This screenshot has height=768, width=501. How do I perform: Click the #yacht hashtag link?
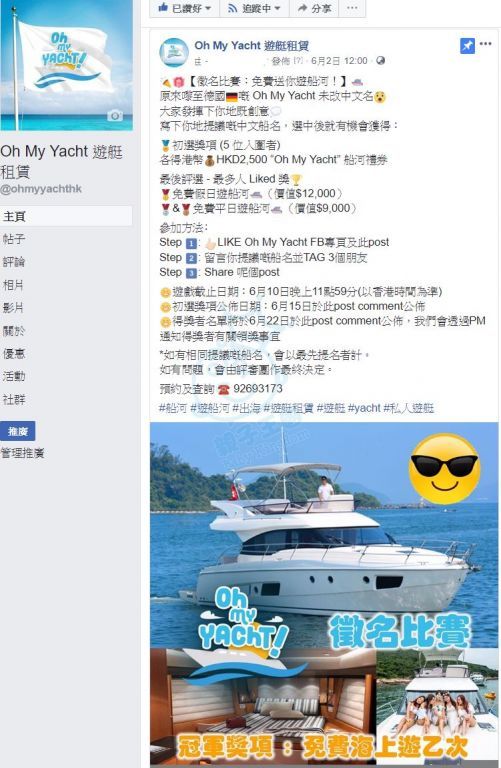point(364,408)
